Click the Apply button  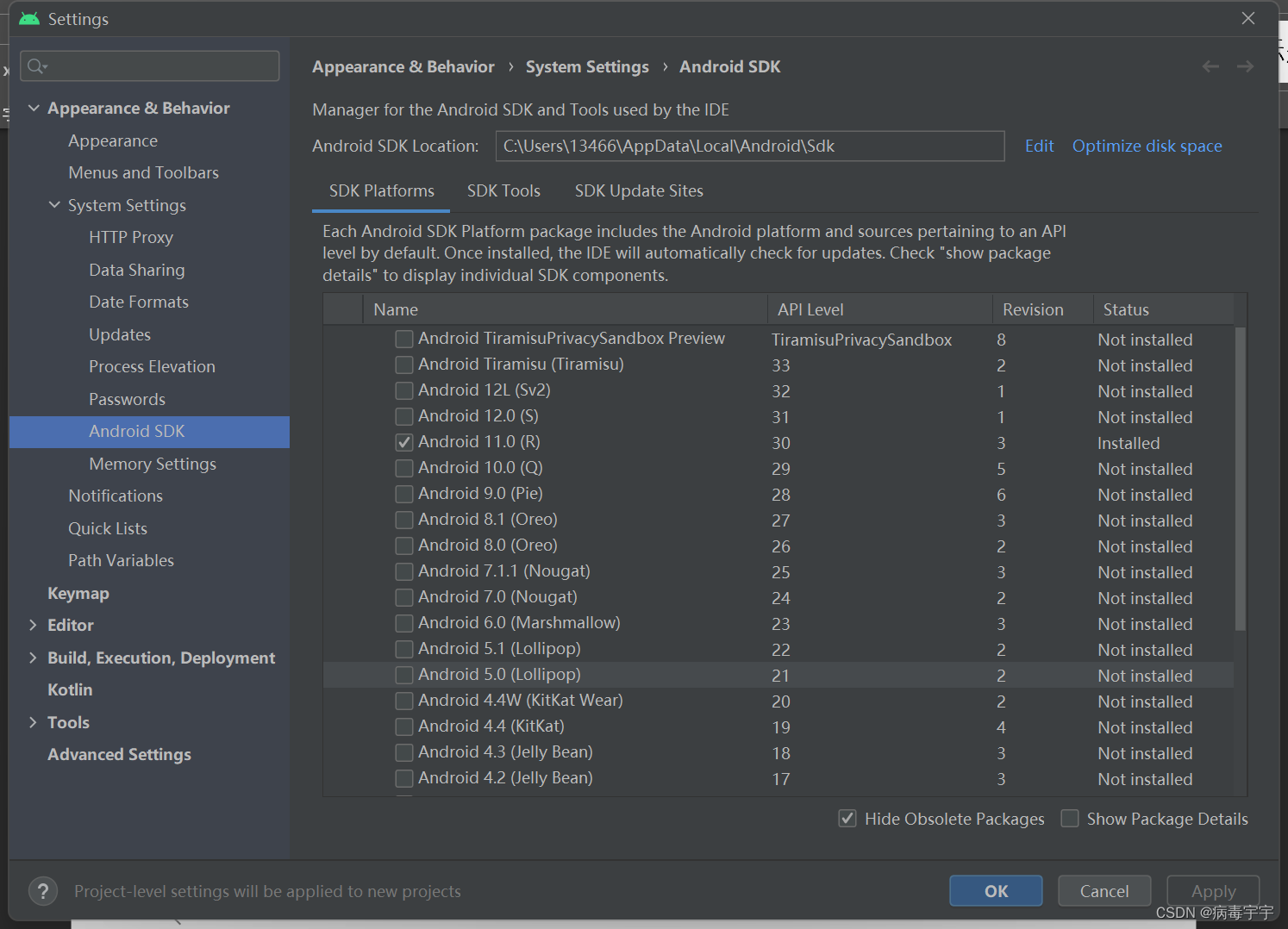[x=1213, y=891]
